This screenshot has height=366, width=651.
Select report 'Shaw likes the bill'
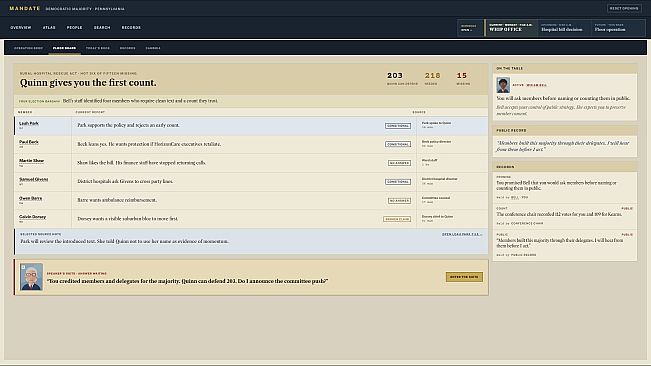[x=142, y=163]
